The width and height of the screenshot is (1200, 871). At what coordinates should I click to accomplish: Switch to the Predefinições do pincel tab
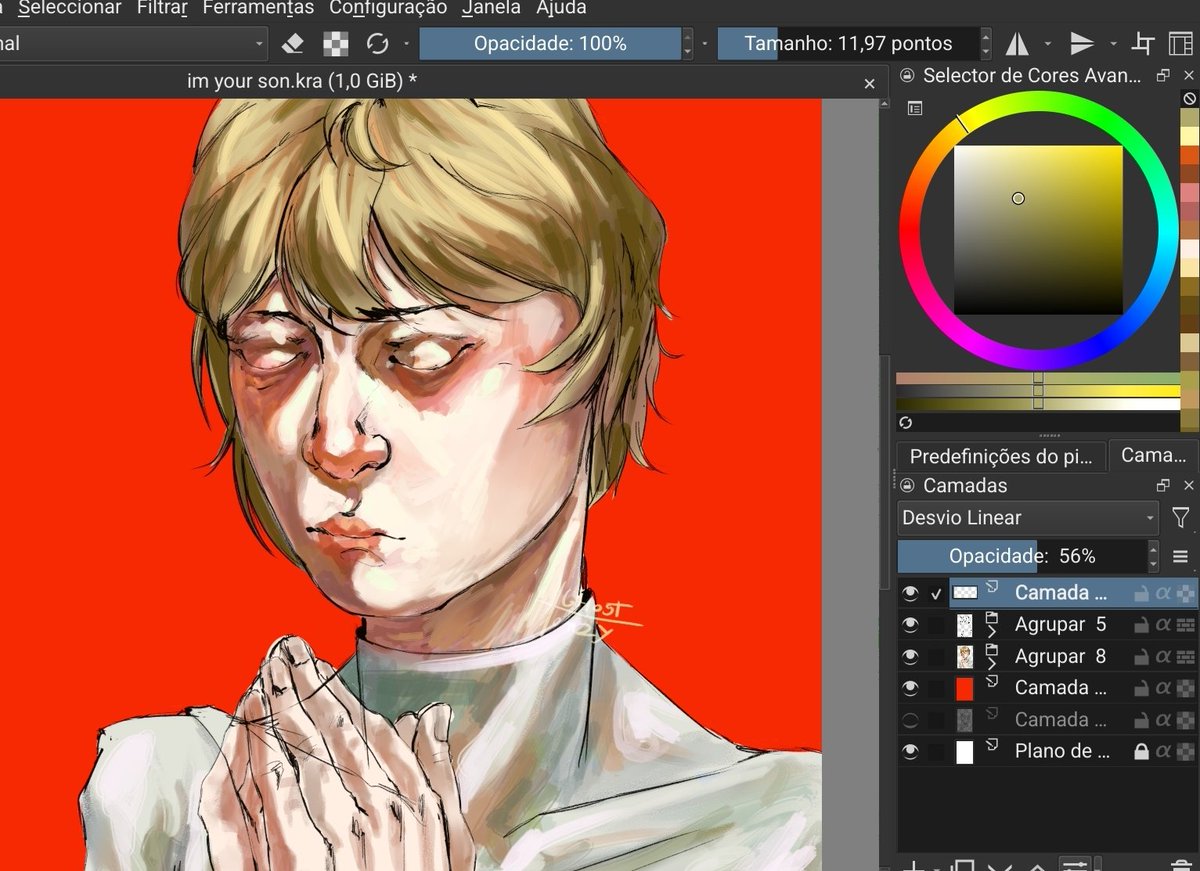(x=1000, y=455)
